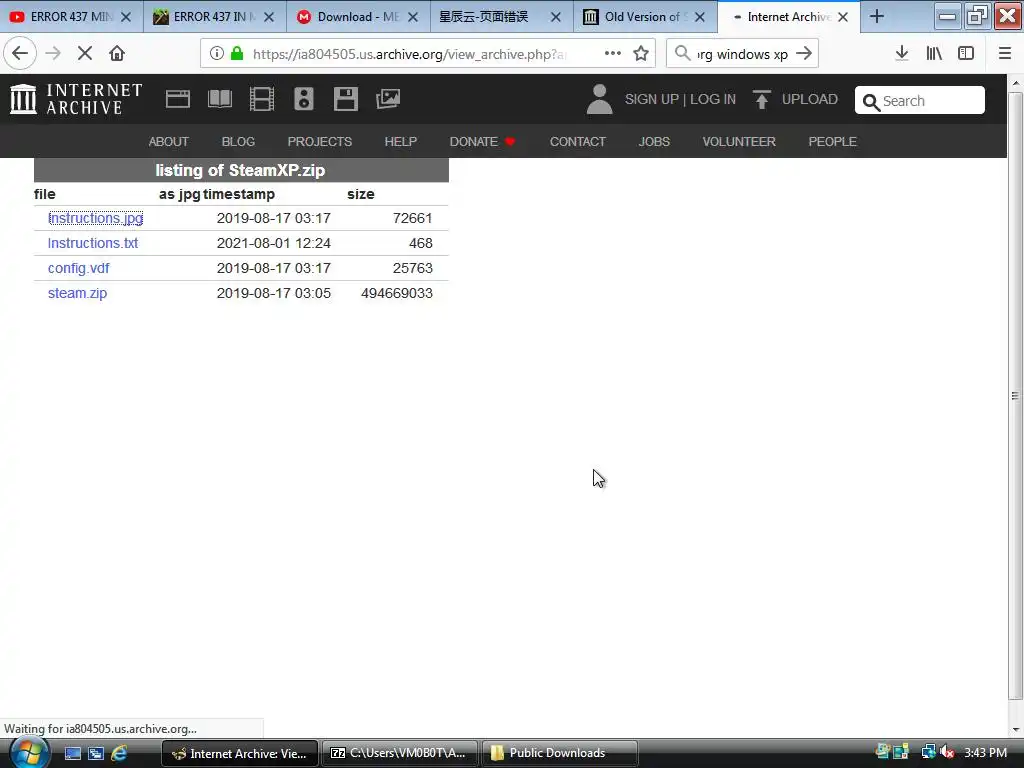Open the Instructions.txt file link
Screen dimensions: 1024x768
[x=93, y=243]
